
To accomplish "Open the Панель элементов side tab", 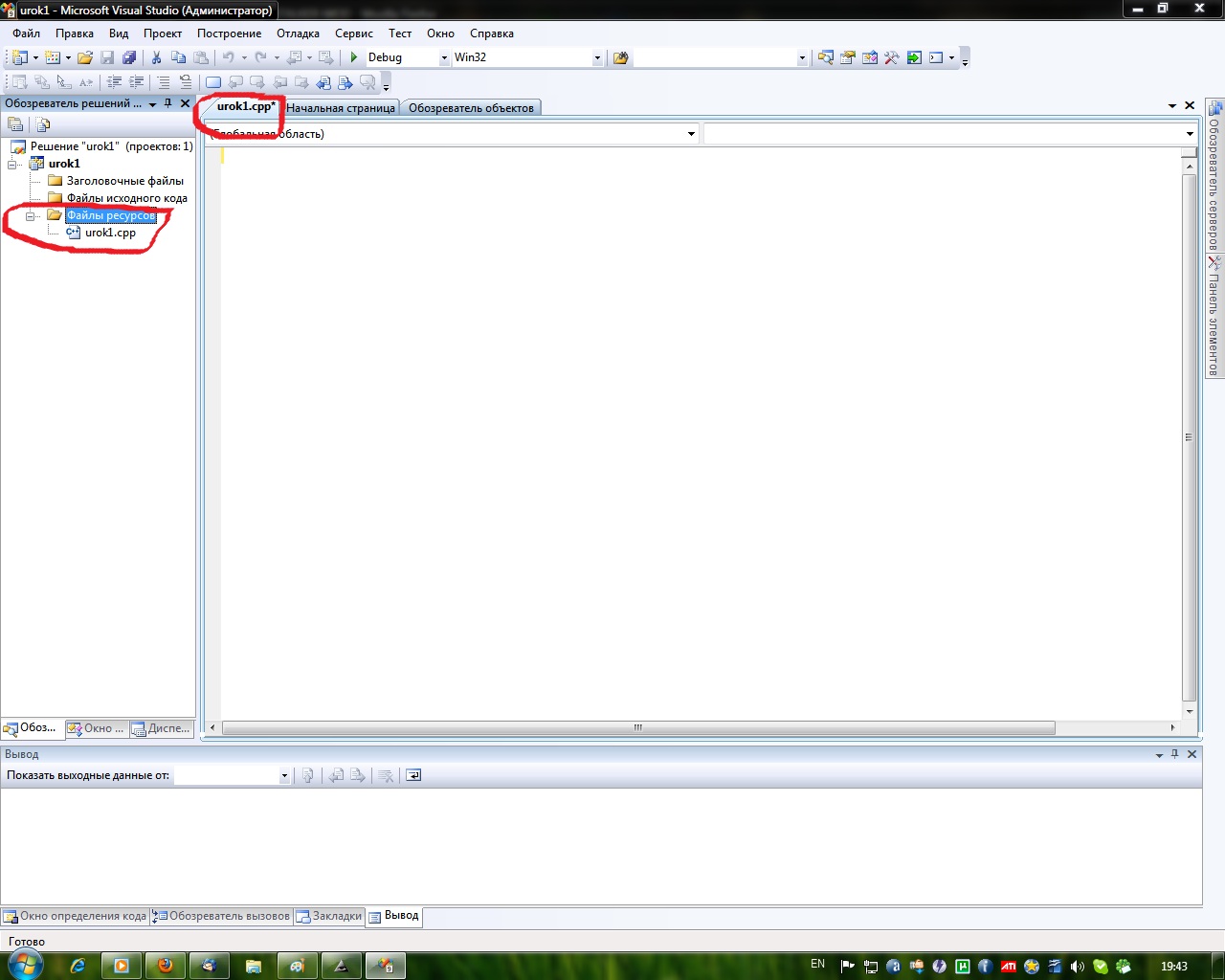I will (1214, 317).
